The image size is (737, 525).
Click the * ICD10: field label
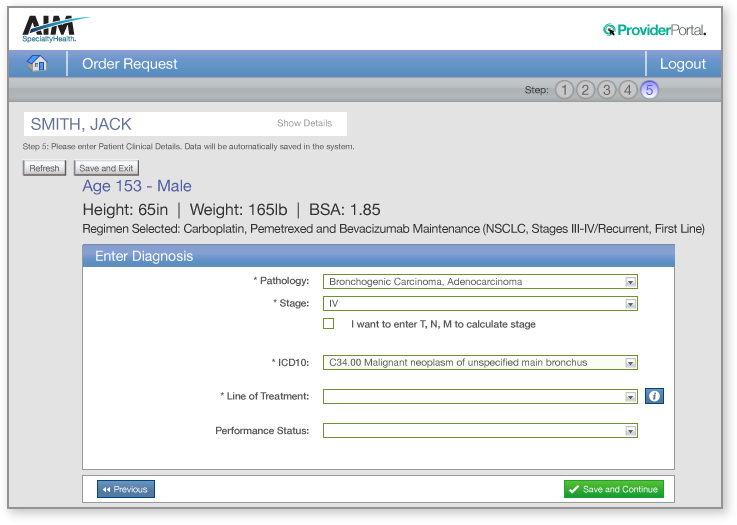[290, 362]
